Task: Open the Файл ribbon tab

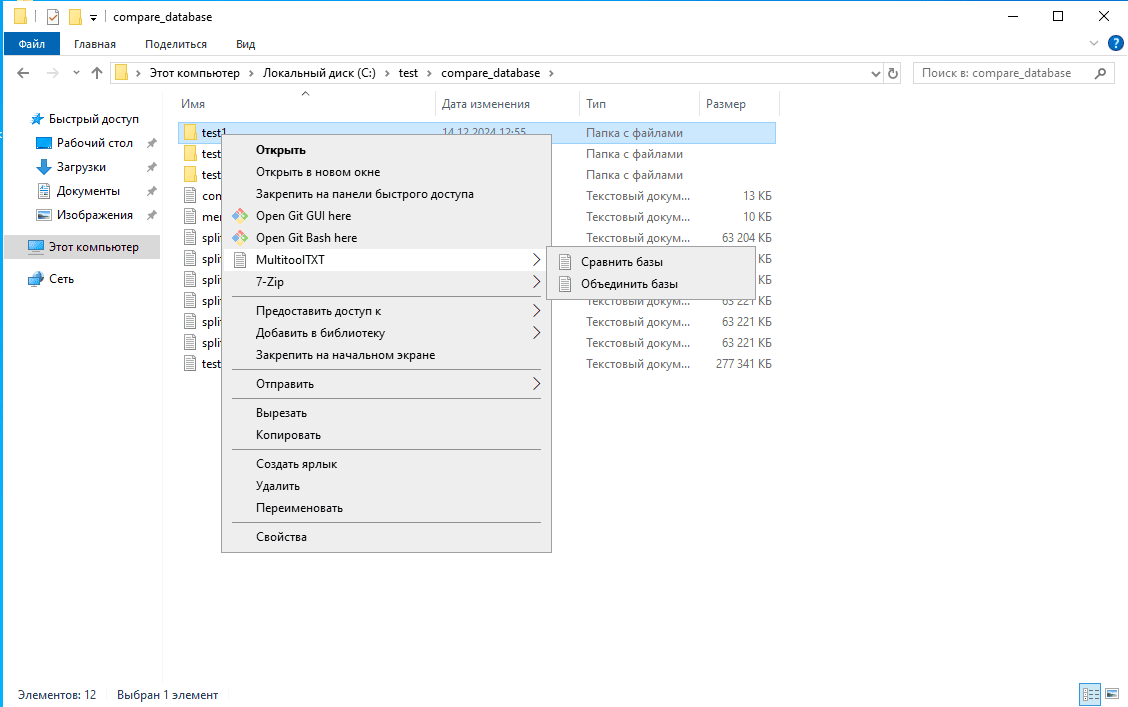Action: 31,44
